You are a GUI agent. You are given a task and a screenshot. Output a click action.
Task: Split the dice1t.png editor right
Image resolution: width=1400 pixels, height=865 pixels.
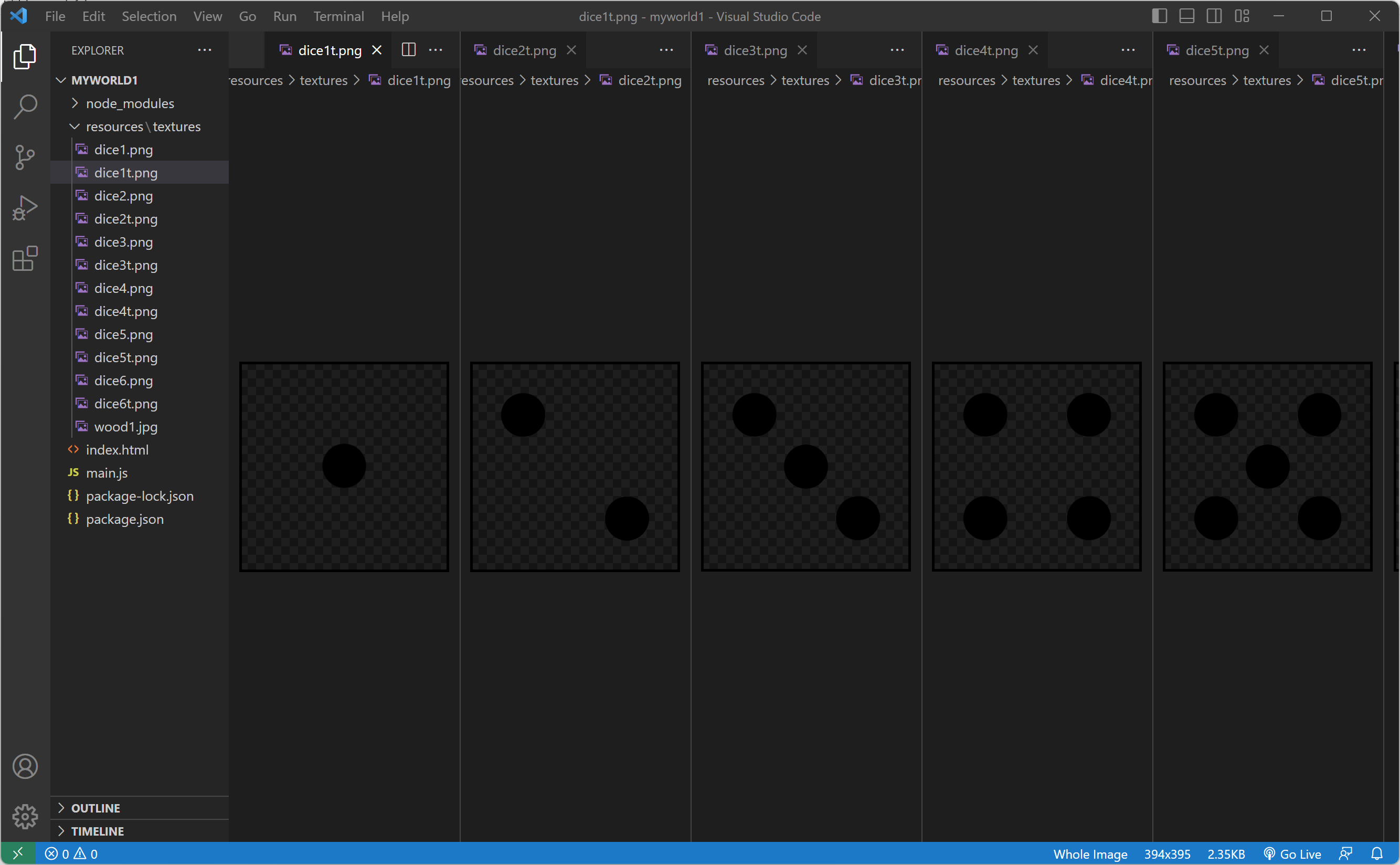pyautogui.click(x=408, y=50)
